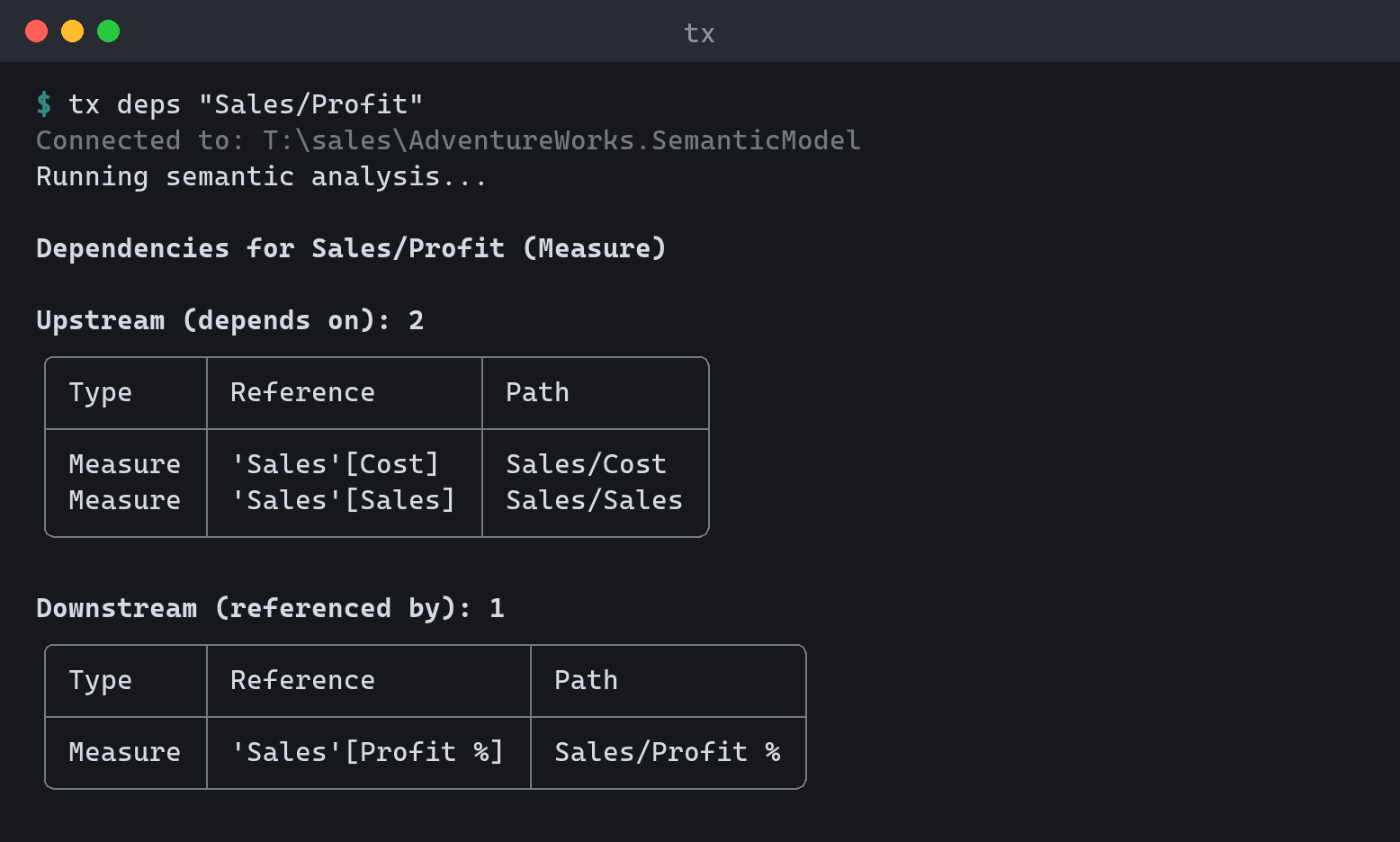Click the Path header in Upstream table

537,392
